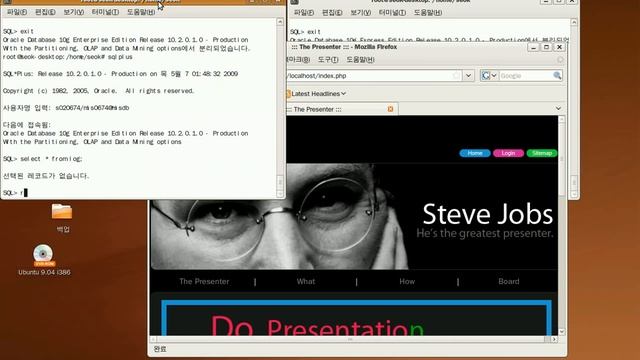Open 도구 menu in Firefox
This screenshot has width=640, height=360.
[x=328, y=60]
